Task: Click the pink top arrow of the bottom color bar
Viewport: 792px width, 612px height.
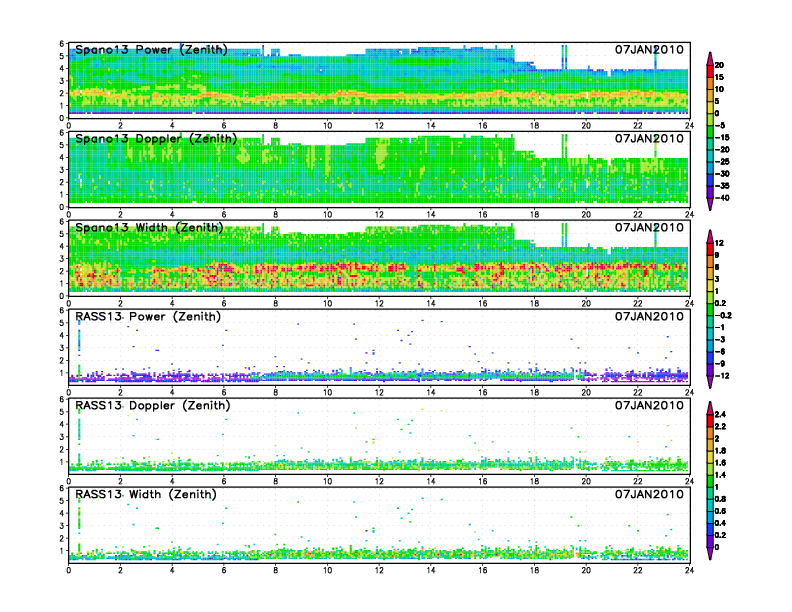Action: pyautogui.click(x=710, y=408)
